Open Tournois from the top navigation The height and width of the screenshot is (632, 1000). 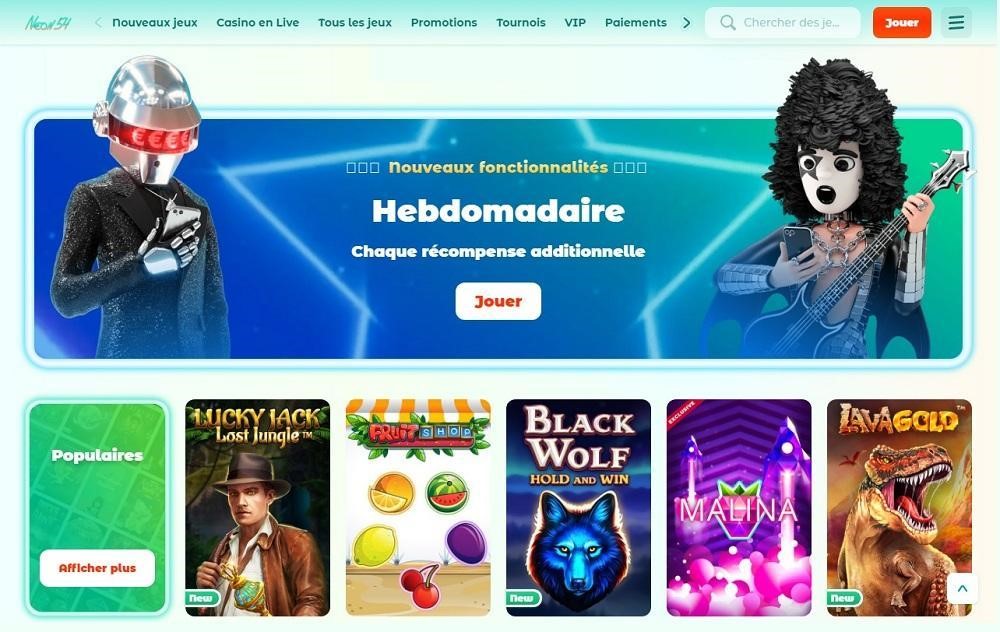(x=521, y=22)
